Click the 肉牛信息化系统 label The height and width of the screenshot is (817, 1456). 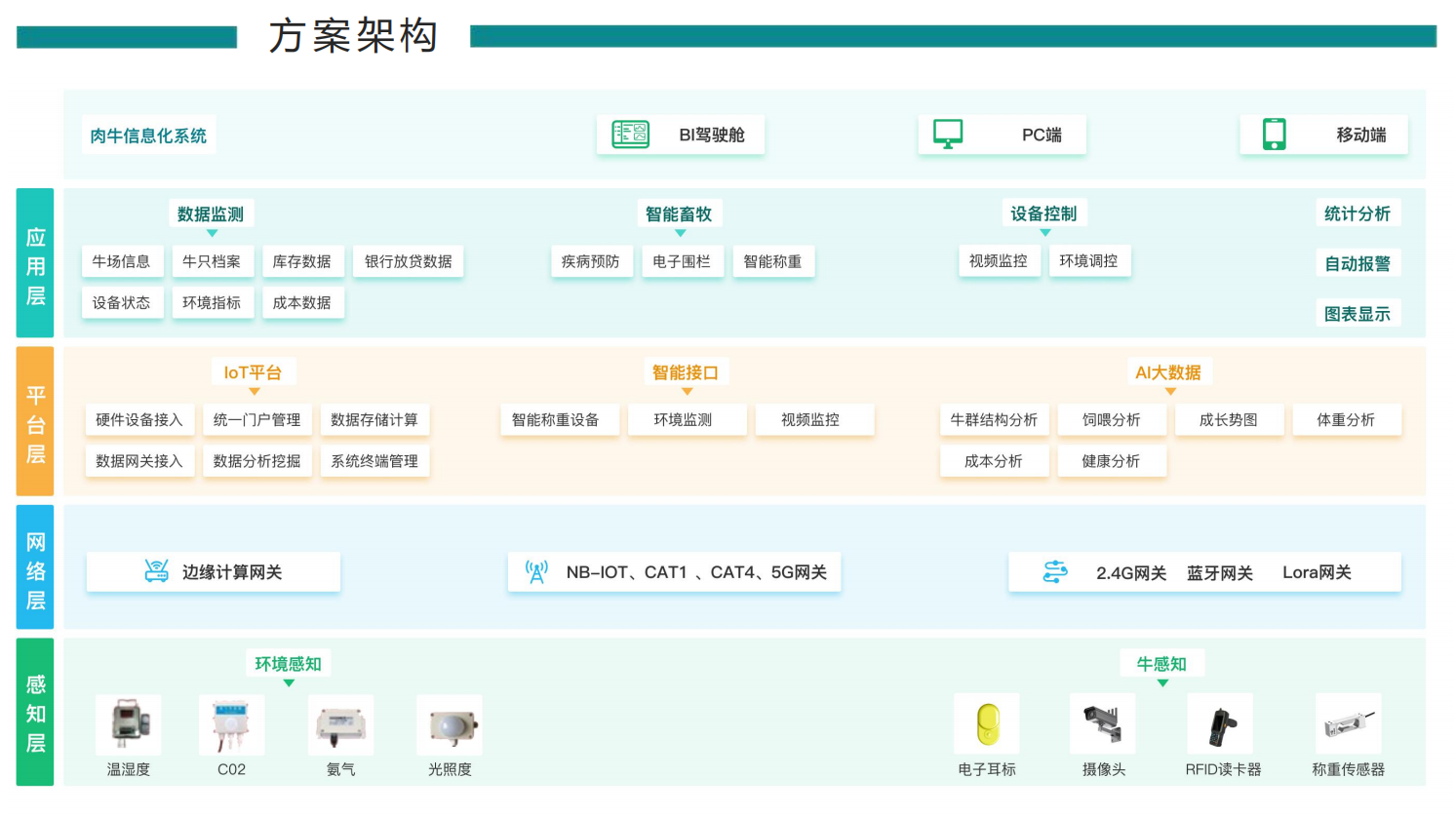[x=148, y=136]
